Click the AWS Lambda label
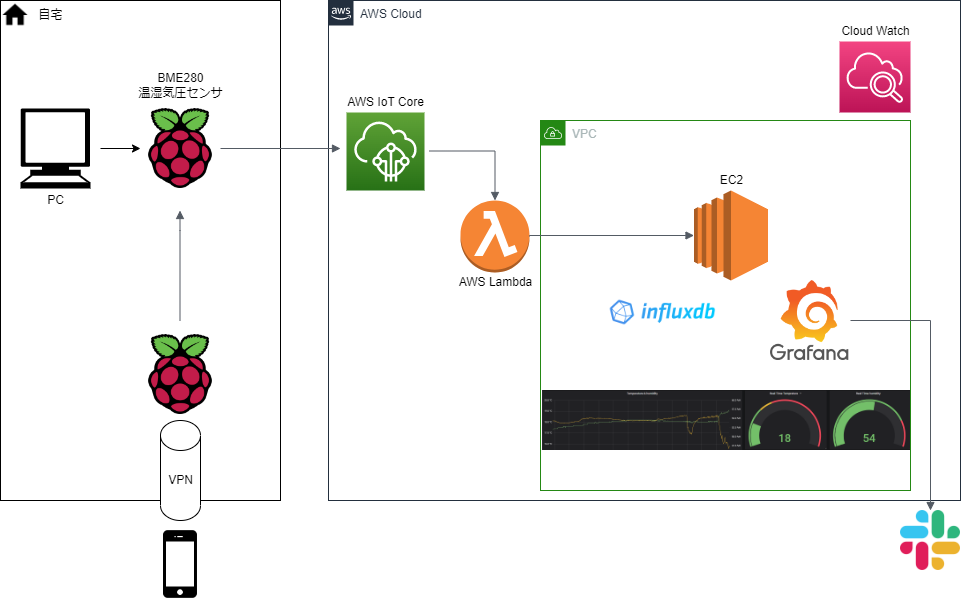Screen dimensions: 961x610 point(495,282)
